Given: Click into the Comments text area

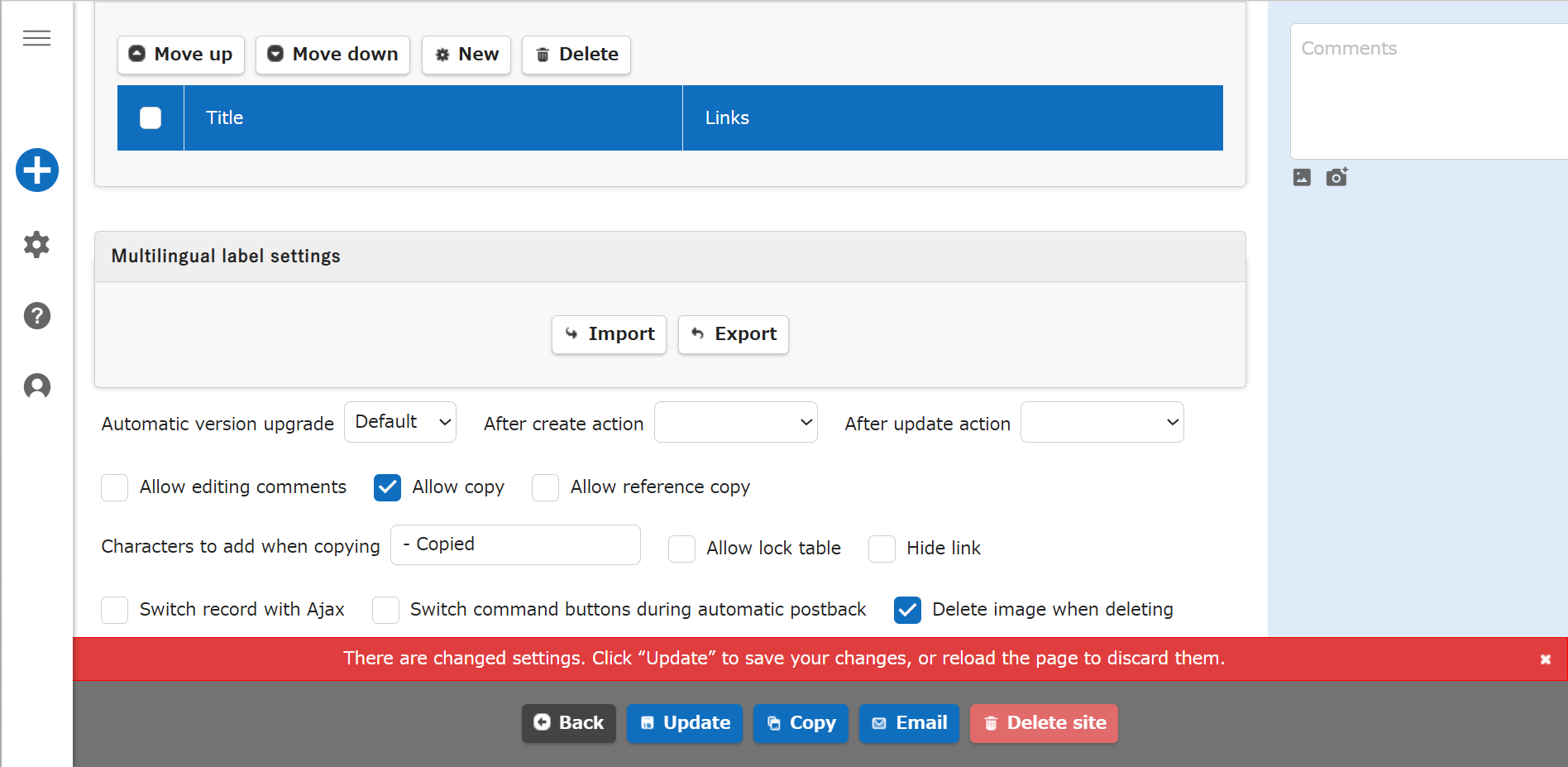Looking at the screenshot, I should coord(1429,91).
